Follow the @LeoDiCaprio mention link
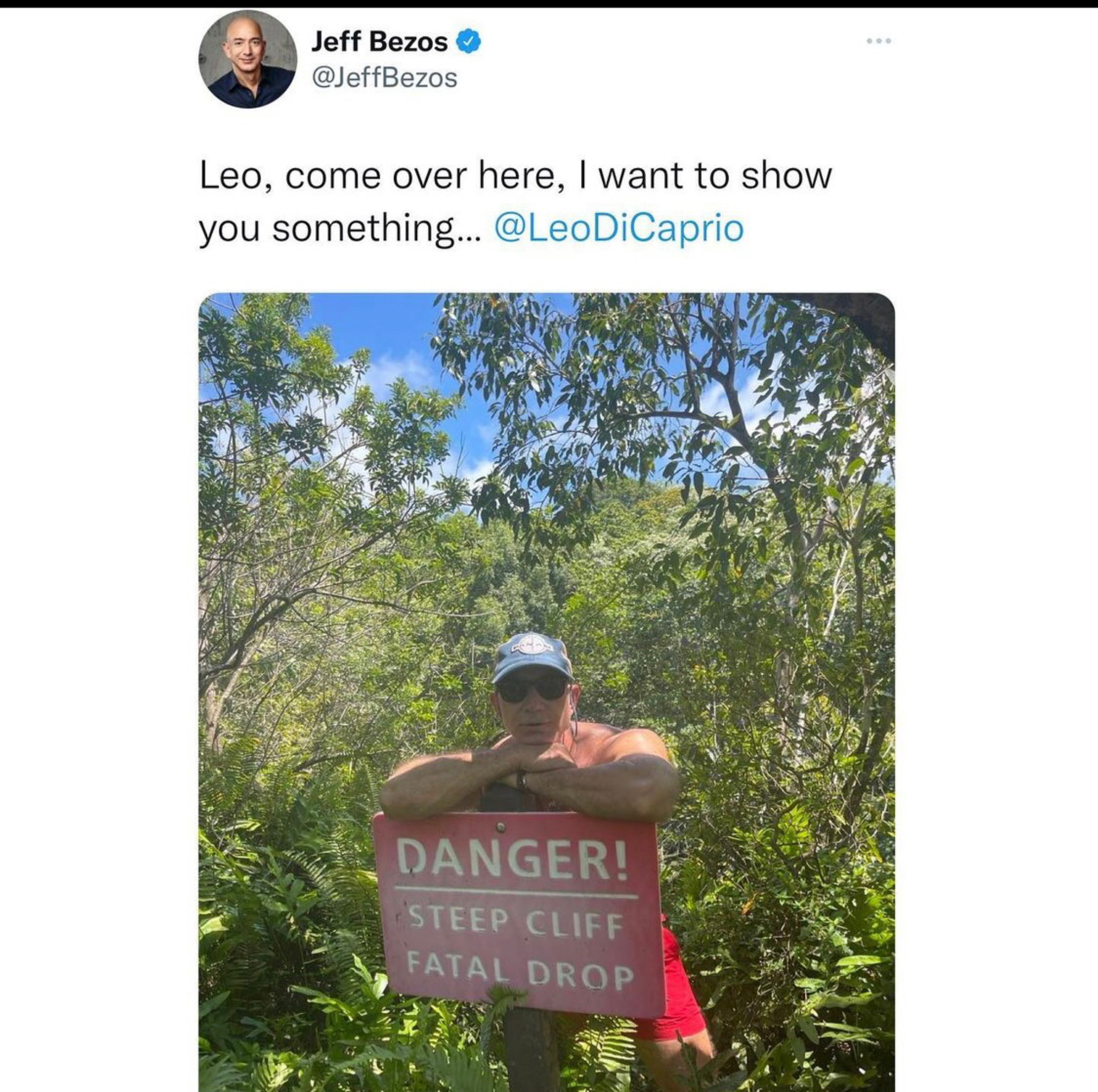 tap(619, 228)
